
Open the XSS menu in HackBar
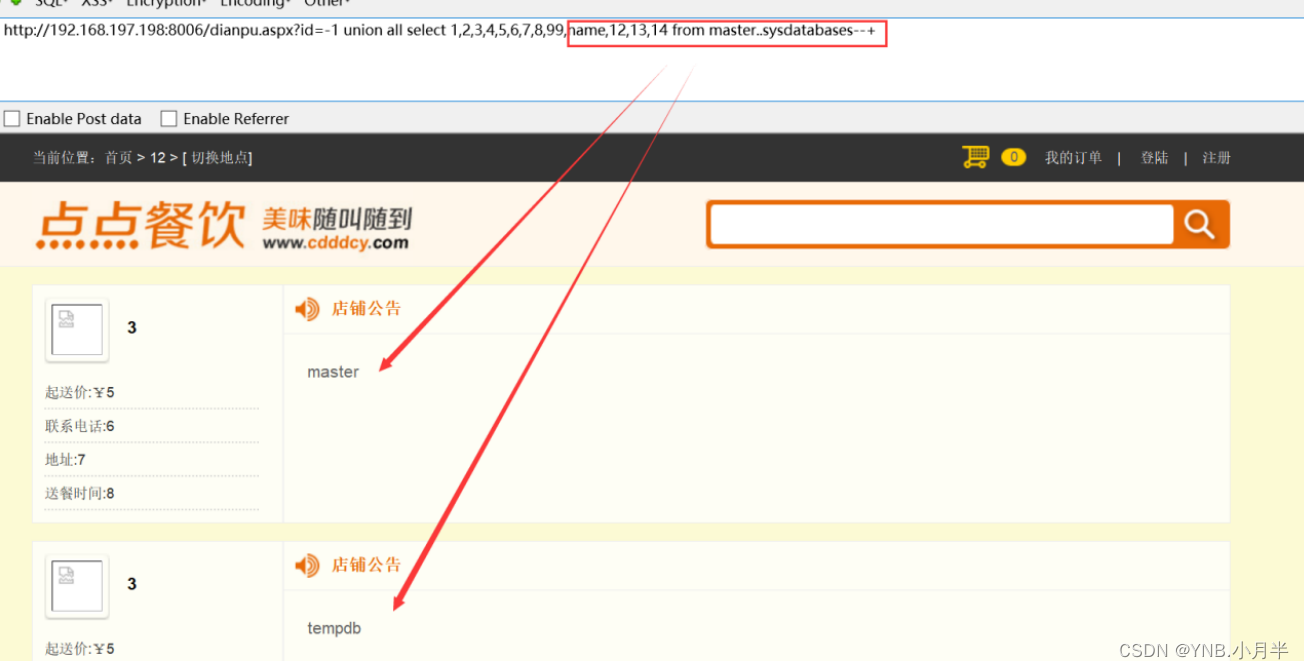pyautogui.click(x=98, y=3)
